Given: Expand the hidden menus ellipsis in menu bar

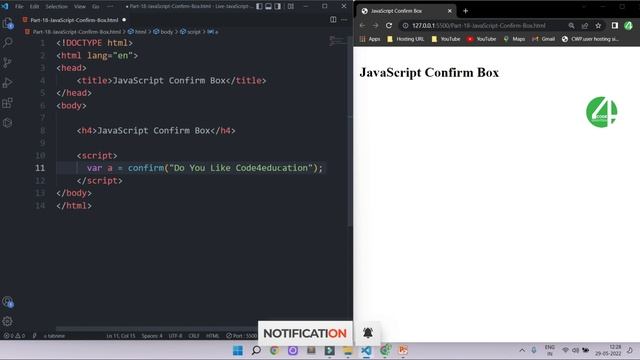Looking at the screenshot, I should [x=110, y=7].
